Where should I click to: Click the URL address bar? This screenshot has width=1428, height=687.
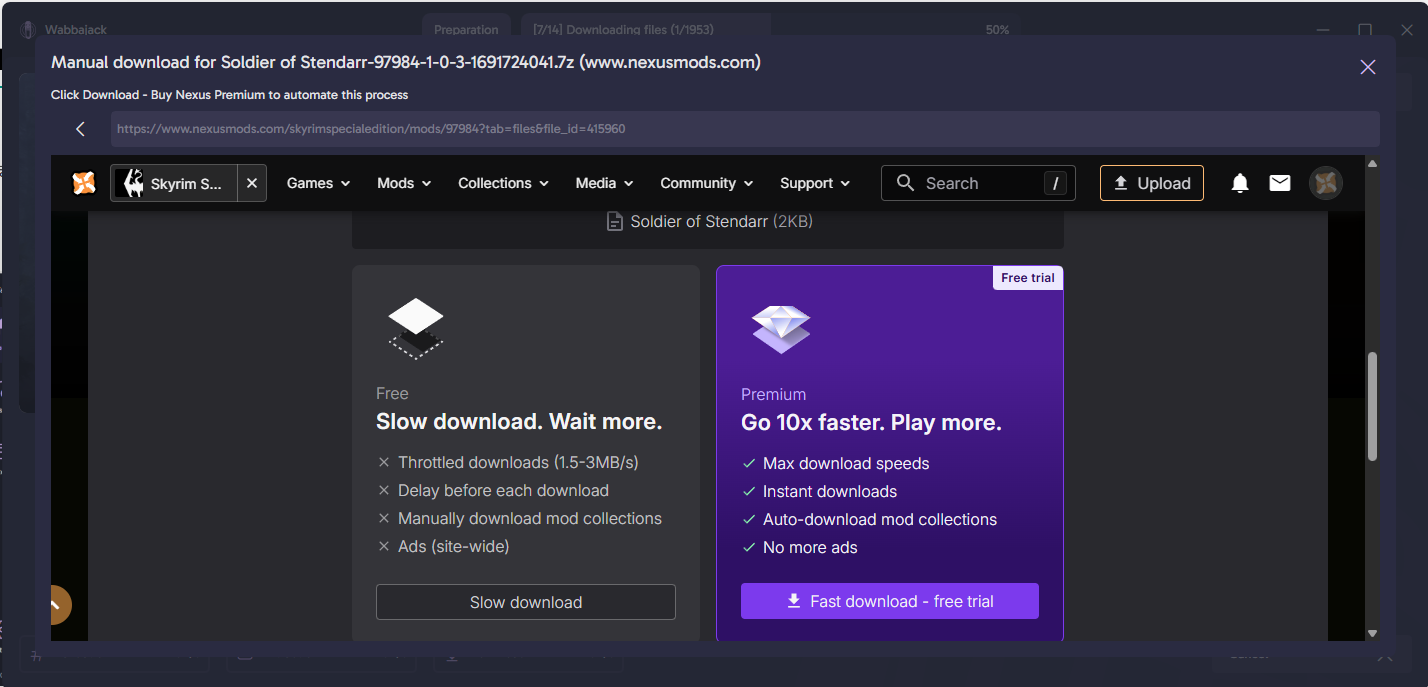click(x=745, y=129)
